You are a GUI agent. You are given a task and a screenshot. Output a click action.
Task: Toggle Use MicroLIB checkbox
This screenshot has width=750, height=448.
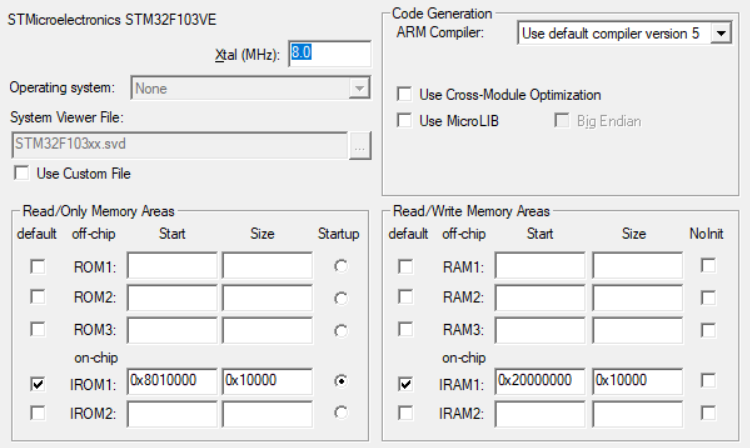pyautogui.click(x=404, y=120)
